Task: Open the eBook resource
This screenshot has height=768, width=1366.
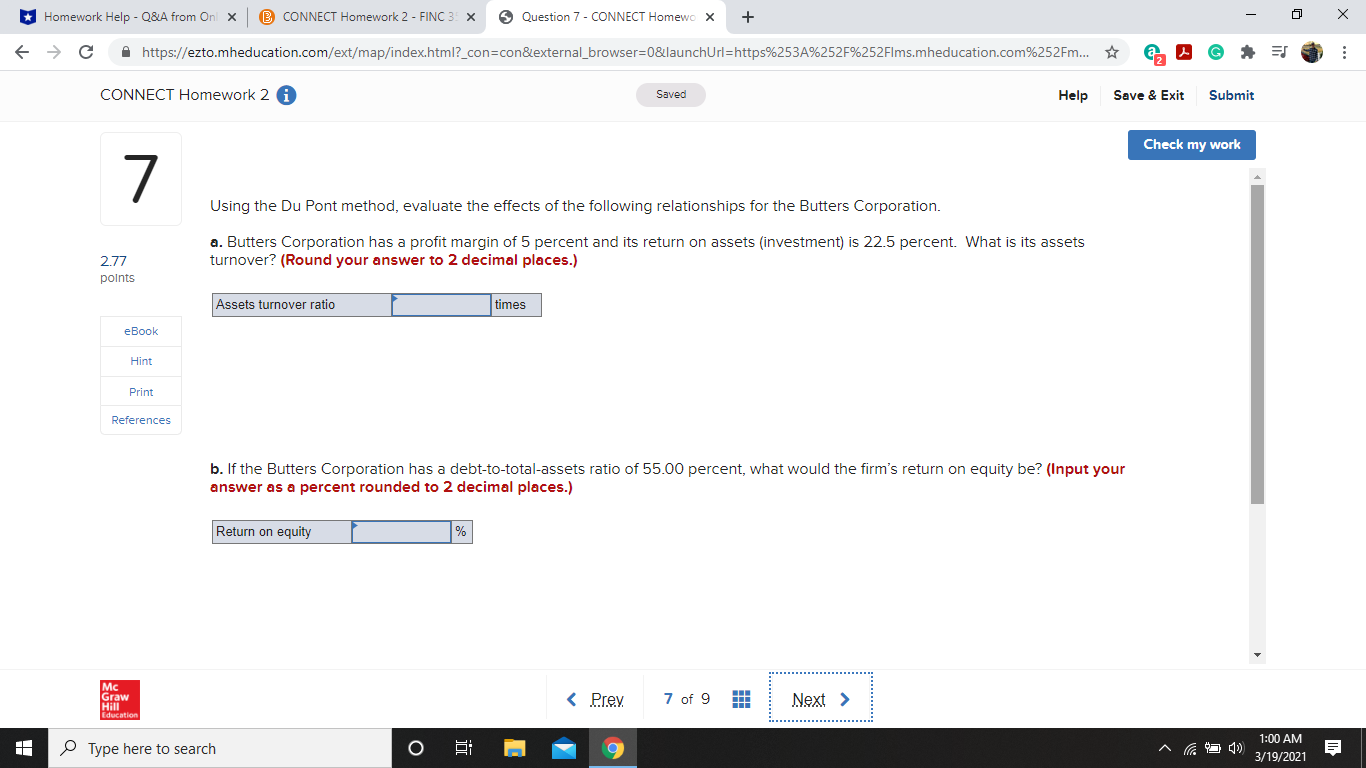Action: [x=141, y=331]
